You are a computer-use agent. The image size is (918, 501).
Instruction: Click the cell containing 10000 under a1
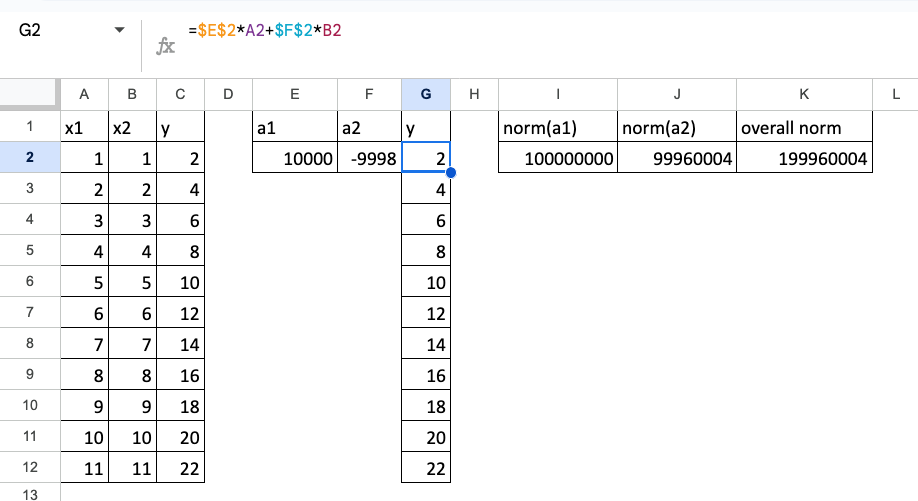[x=294, y=158]
